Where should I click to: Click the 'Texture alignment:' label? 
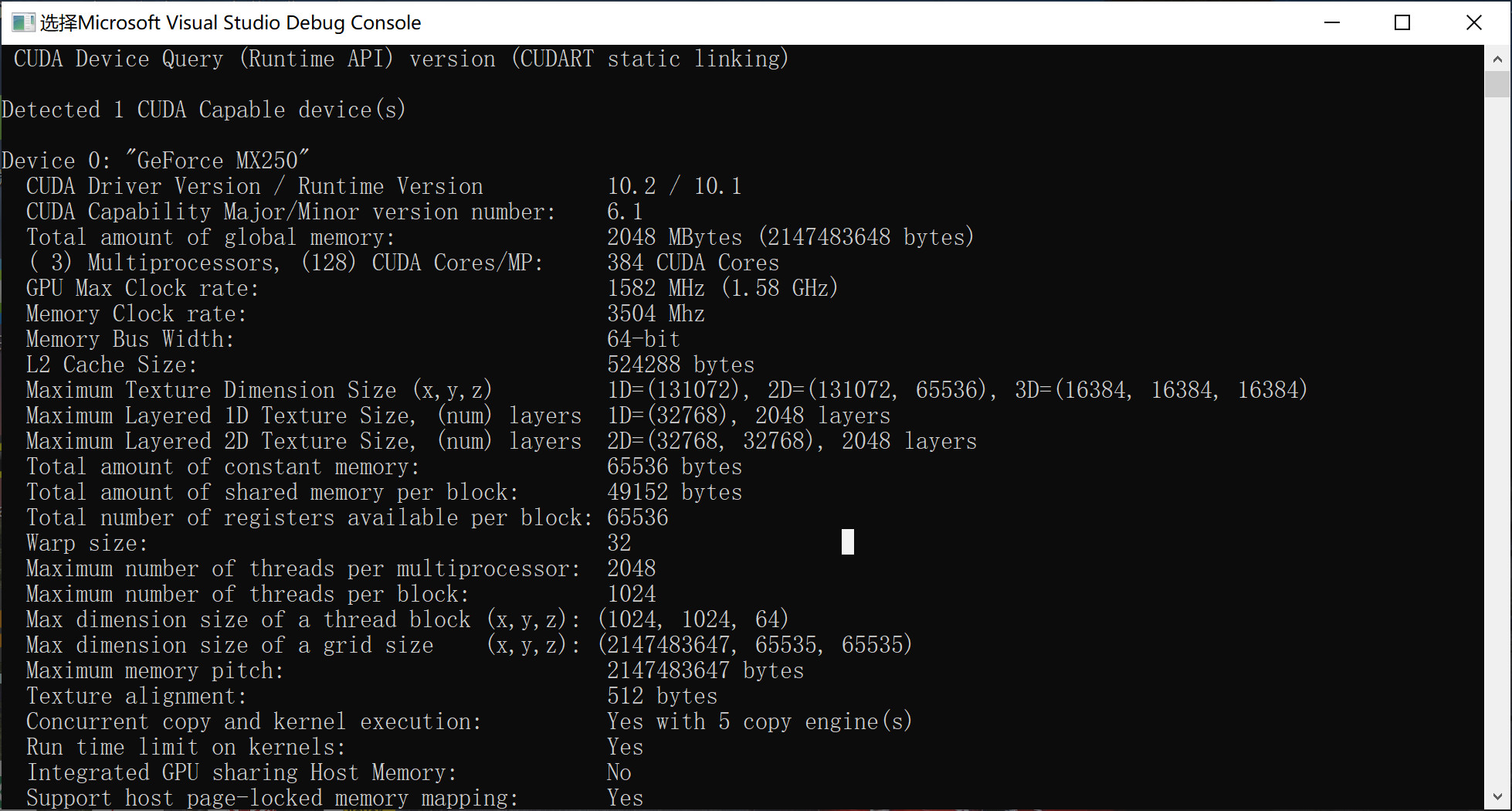click(x=136, y=696)
